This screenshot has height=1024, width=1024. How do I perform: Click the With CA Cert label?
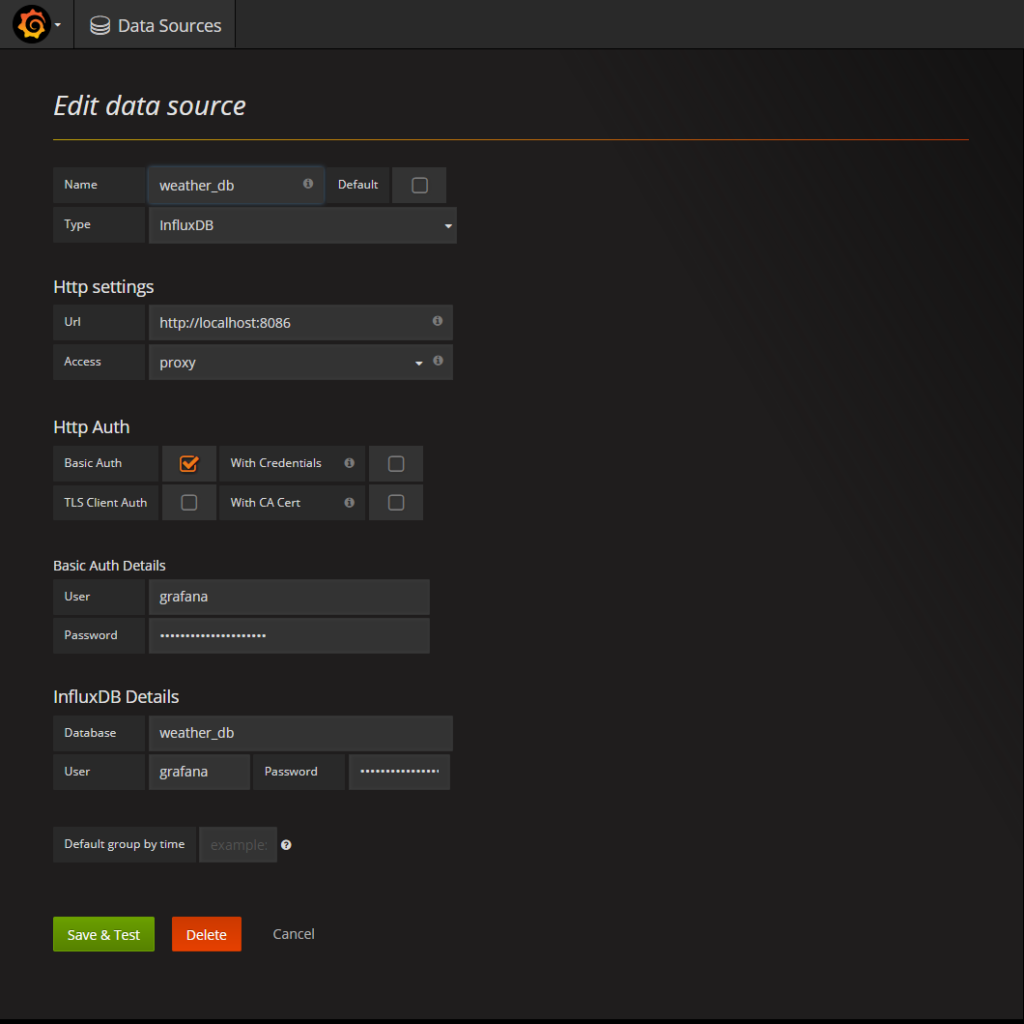pyautogui.click(x=265, y=503)
